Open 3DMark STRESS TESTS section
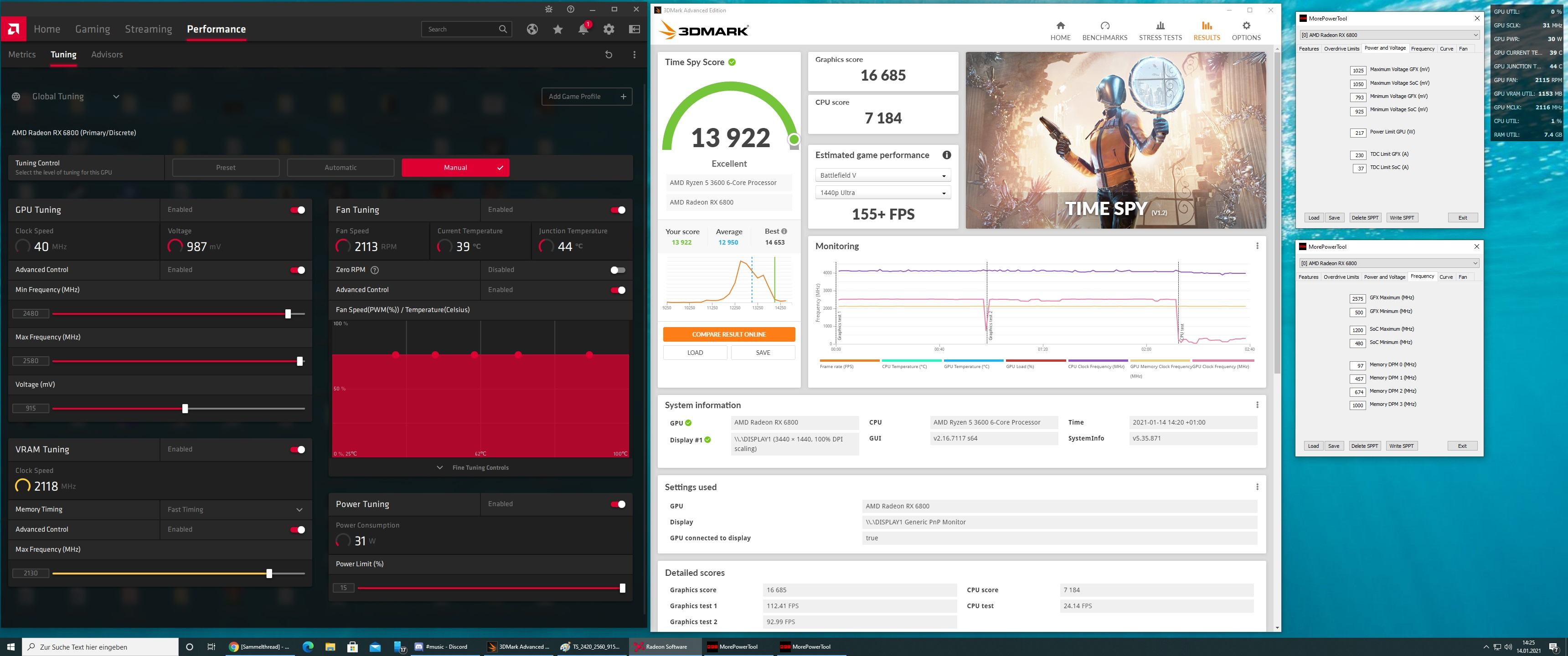 click(x=1160, y=31)
